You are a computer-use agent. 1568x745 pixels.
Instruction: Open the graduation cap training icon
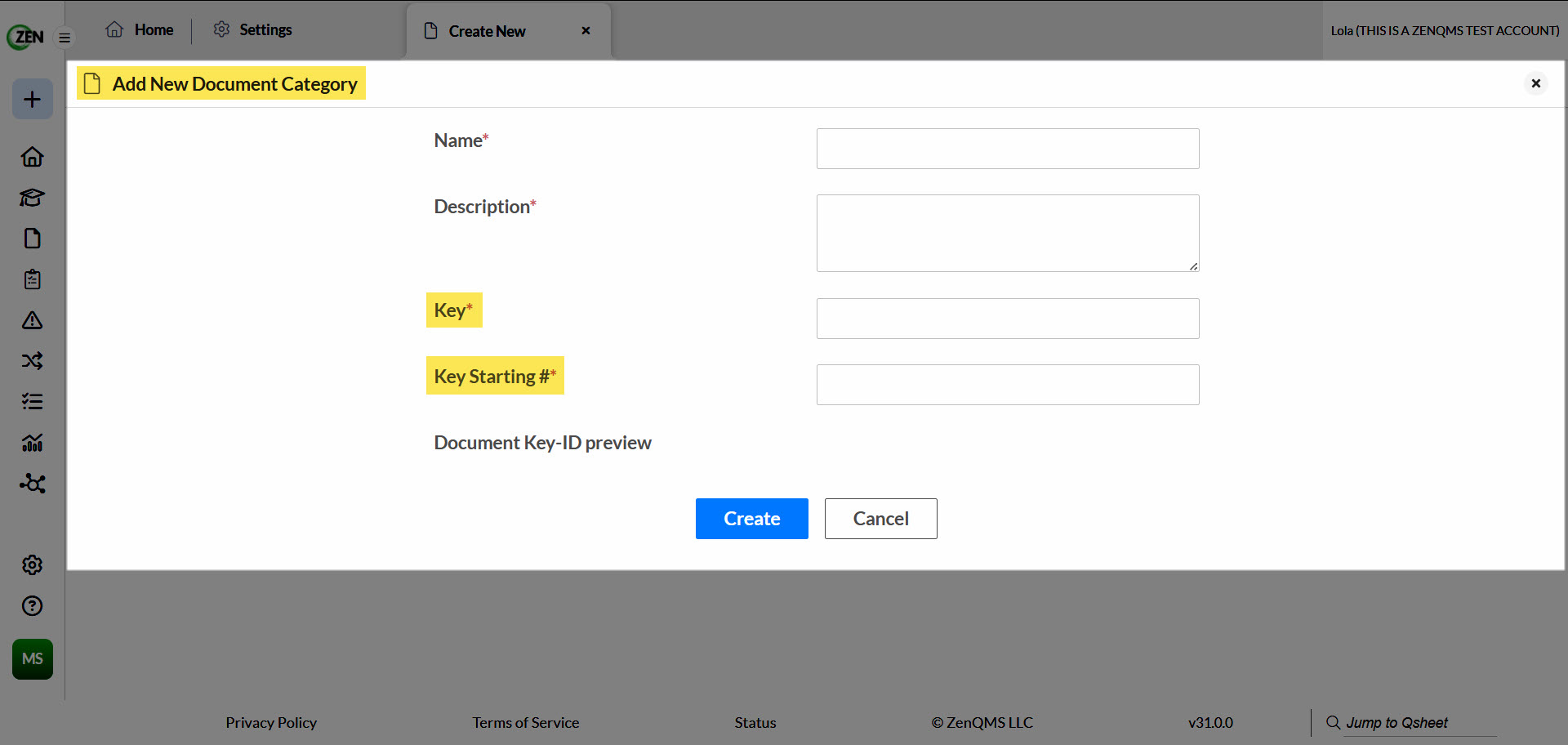pos(33,197)
